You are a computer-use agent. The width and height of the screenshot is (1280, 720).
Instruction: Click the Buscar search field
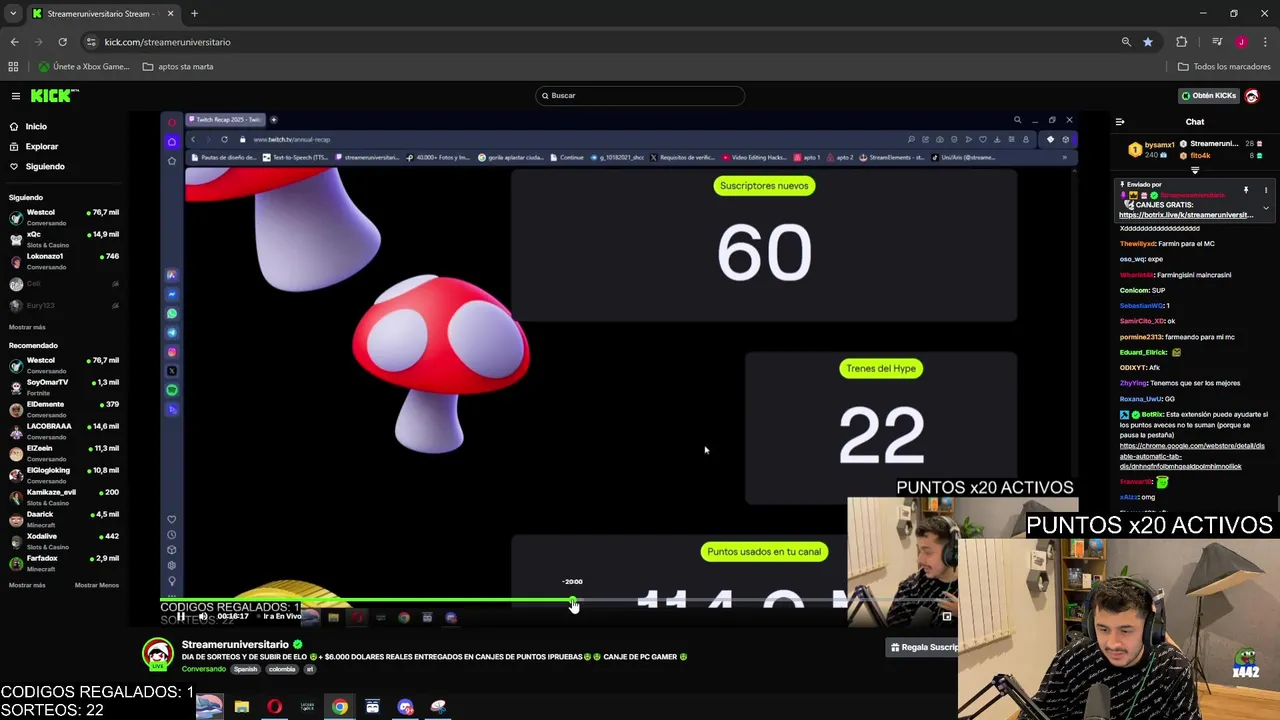(x=640, y=95)
